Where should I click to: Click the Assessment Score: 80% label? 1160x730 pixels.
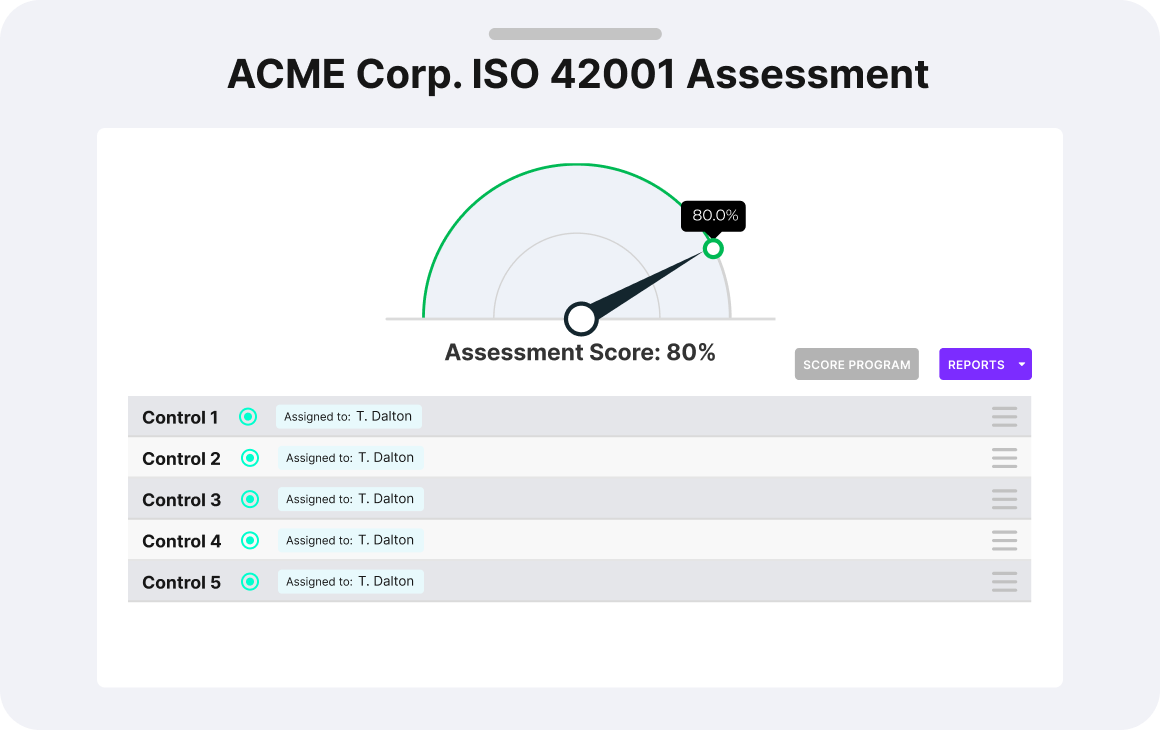point(580,352)
